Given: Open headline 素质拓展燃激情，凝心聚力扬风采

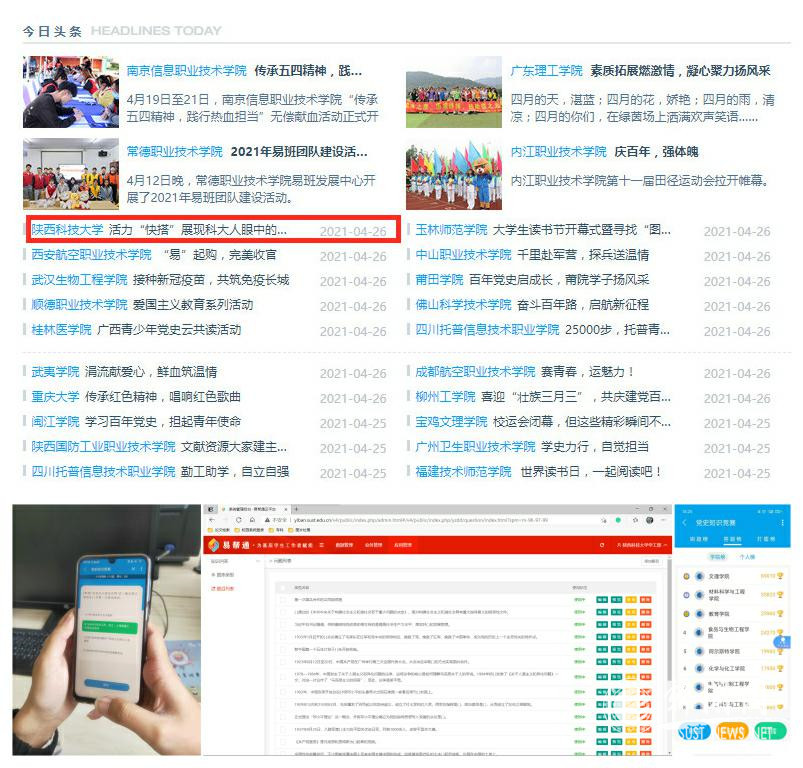Looking at the screenshot, I should click(x=680, y=71).
